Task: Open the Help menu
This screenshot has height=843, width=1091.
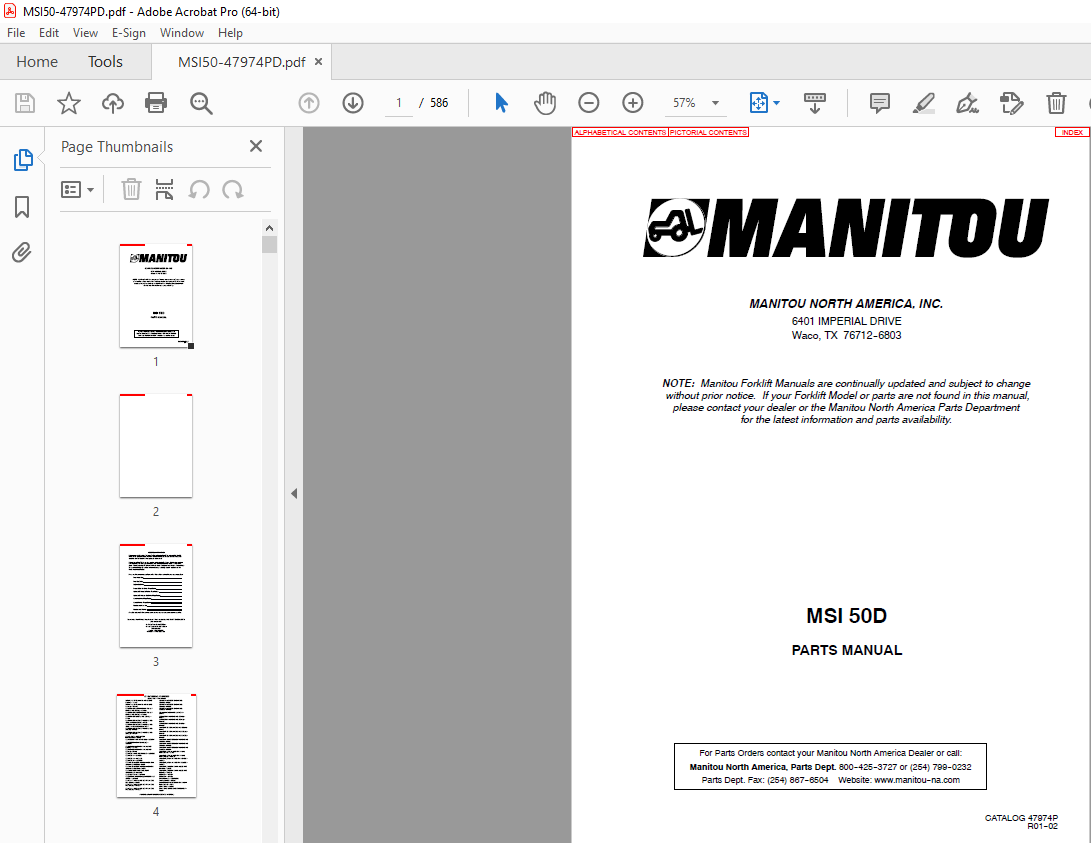Action: tap(230, 33)
